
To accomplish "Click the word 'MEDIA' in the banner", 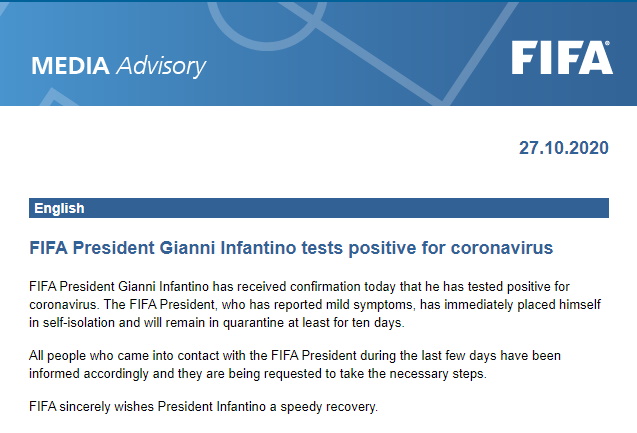I will (70, 66).
